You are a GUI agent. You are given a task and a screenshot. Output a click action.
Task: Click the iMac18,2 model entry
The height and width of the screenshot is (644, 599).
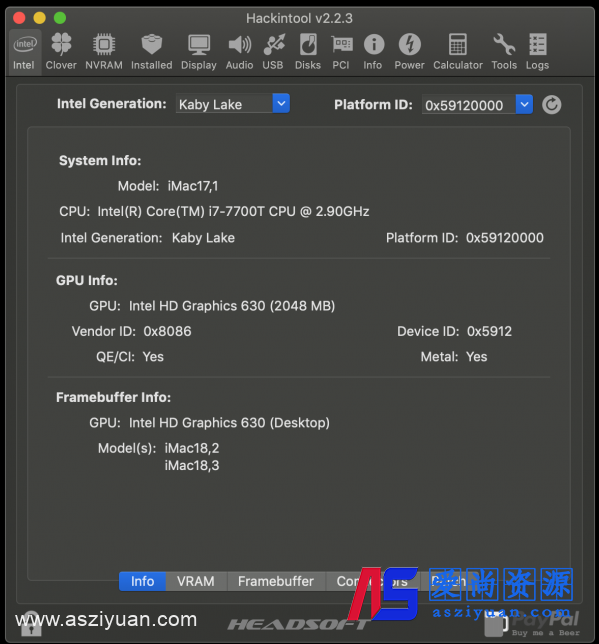click(x=192, y=448)
